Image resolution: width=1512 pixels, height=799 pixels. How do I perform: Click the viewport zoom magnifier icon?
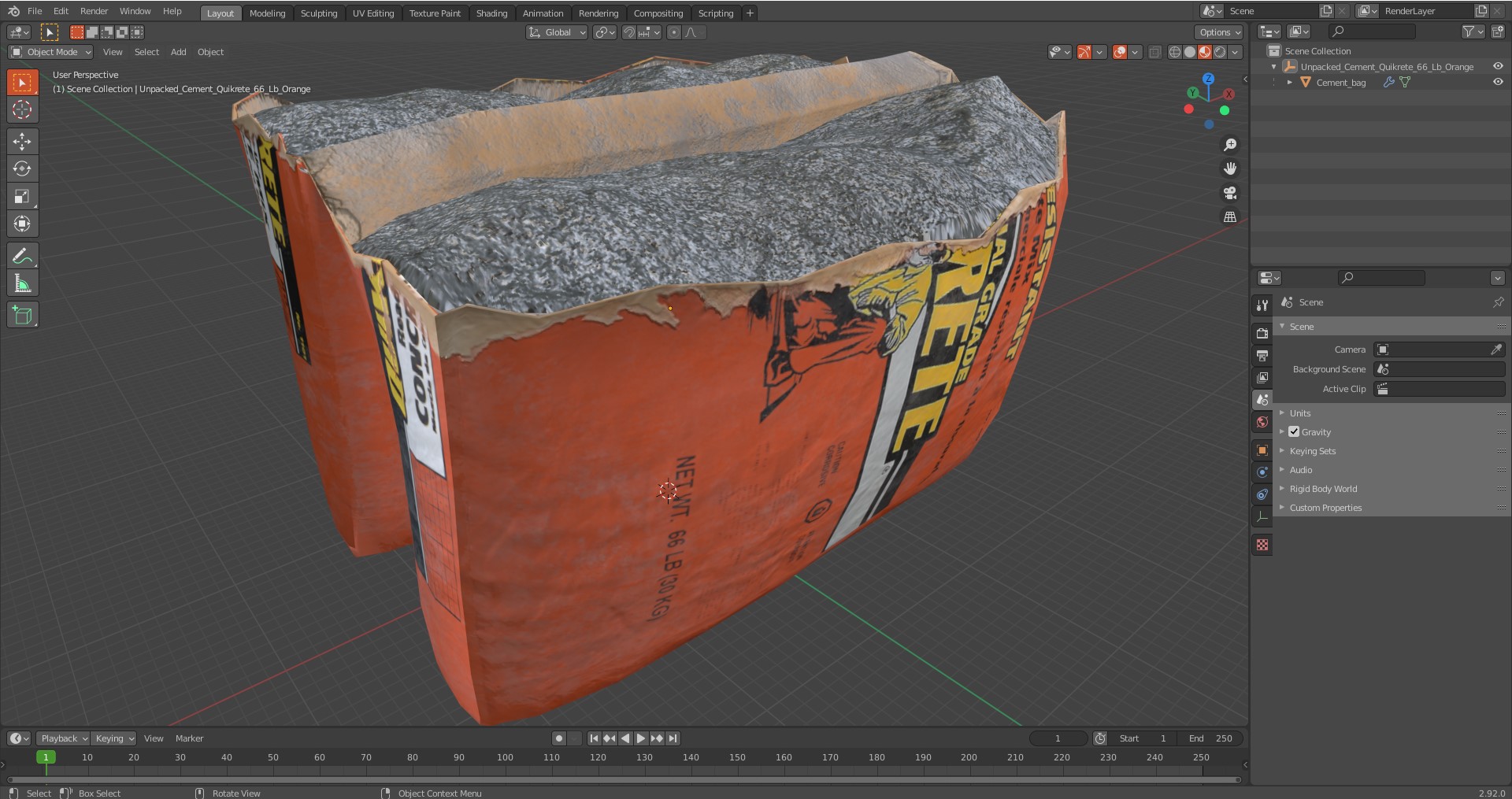pyautogui.click(x=1229, y=145)
